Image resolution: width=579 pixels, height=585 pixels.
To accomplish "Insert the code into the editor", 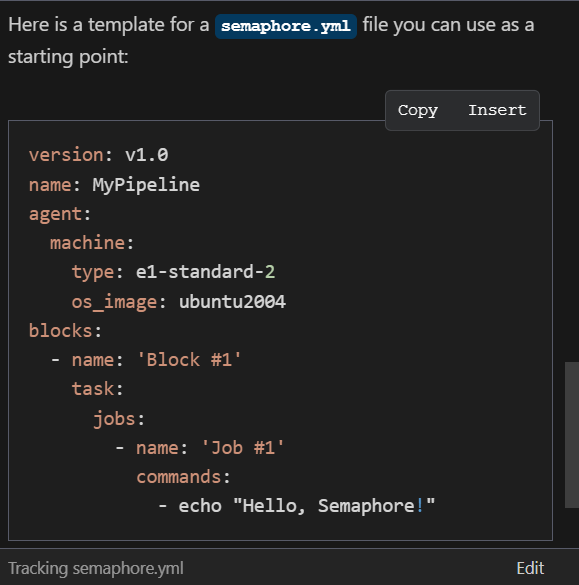I will pos(497,110).
